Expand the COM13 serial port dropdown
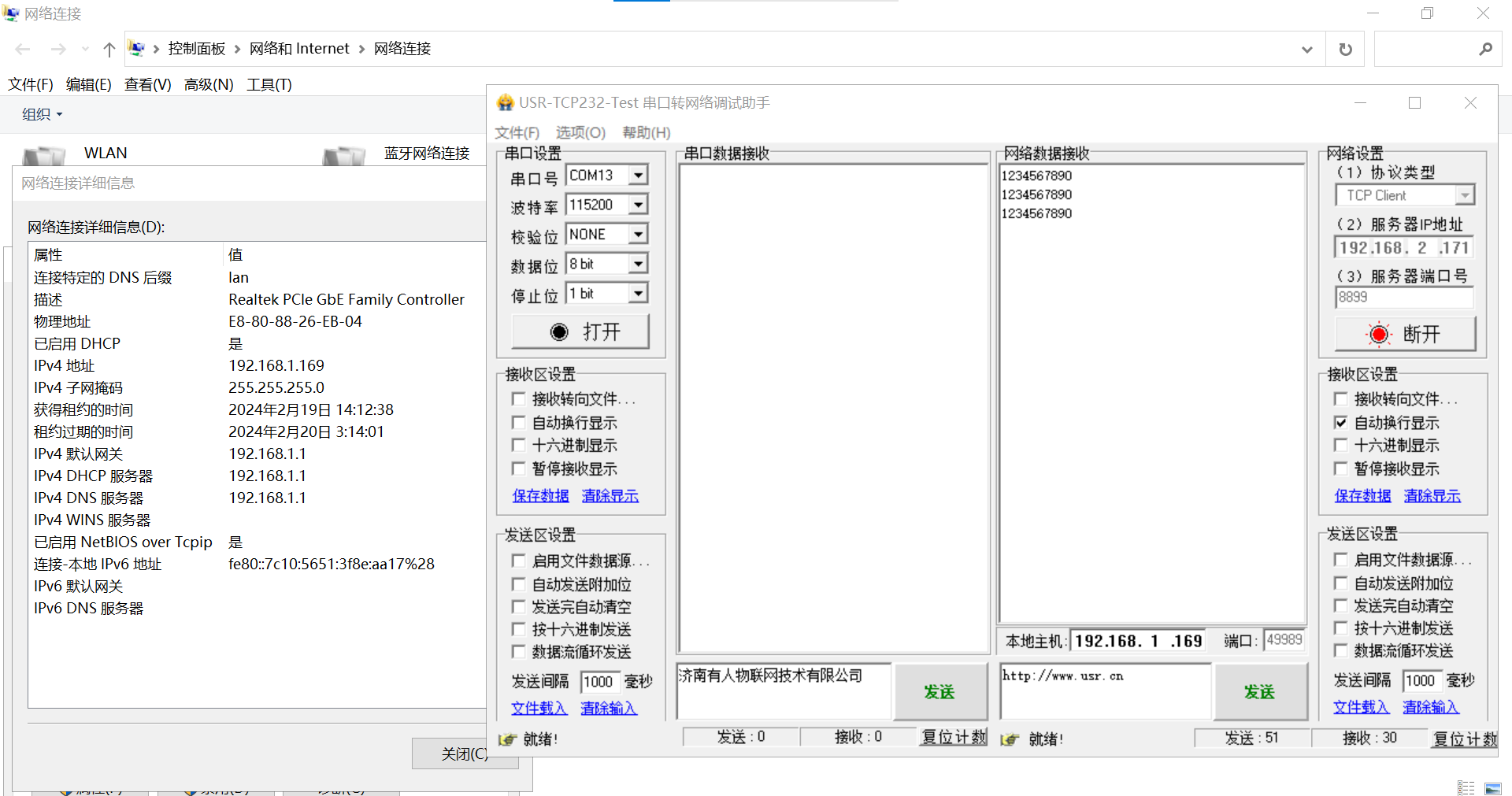Viewport: 1512px width, 796px height. [639, 176]
